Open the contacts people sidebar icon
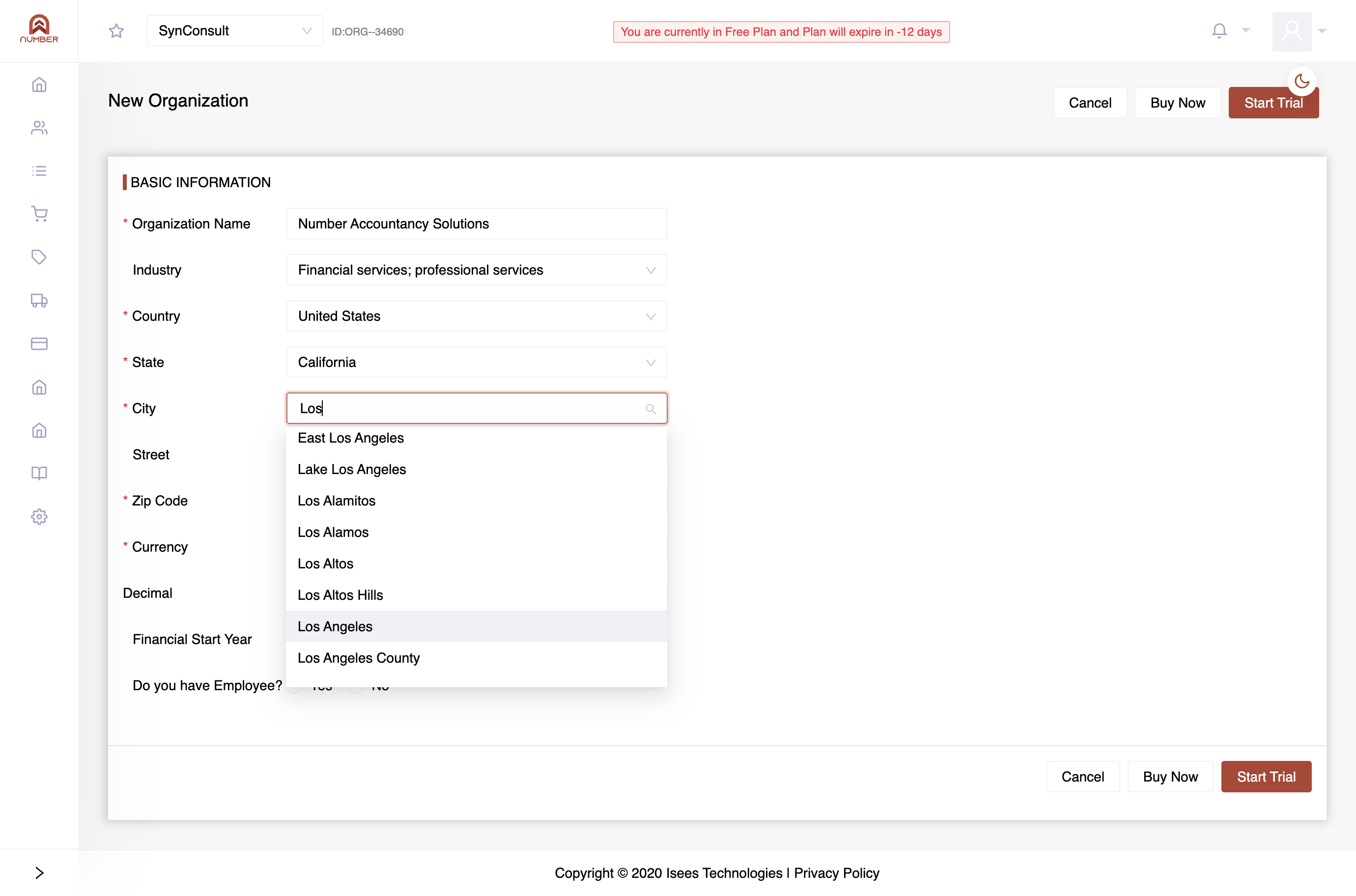1356x896 pixels. point(39,127)
